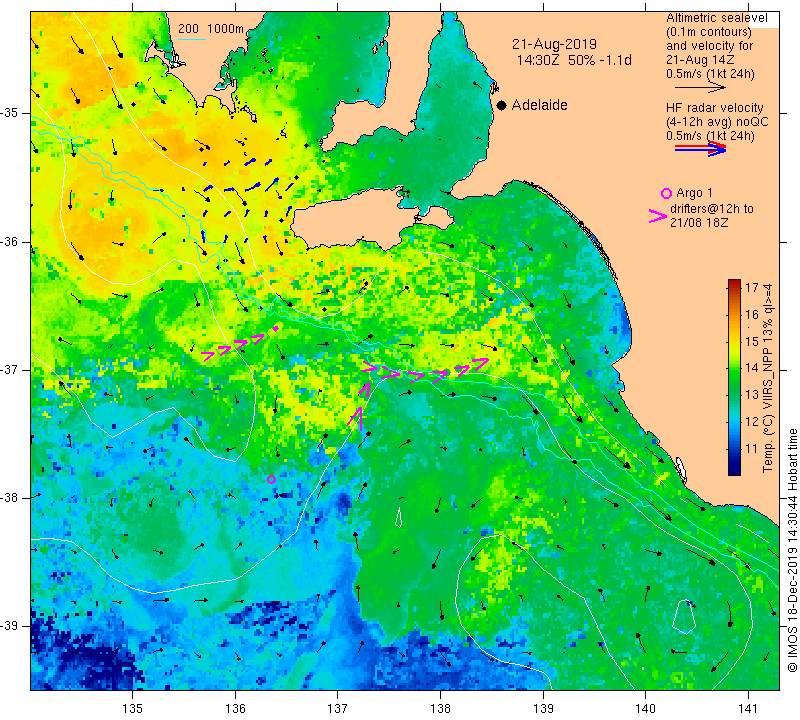Click the 17 value on temperature scale
This screenshot has width=800, height=720.
coord(752,287)
